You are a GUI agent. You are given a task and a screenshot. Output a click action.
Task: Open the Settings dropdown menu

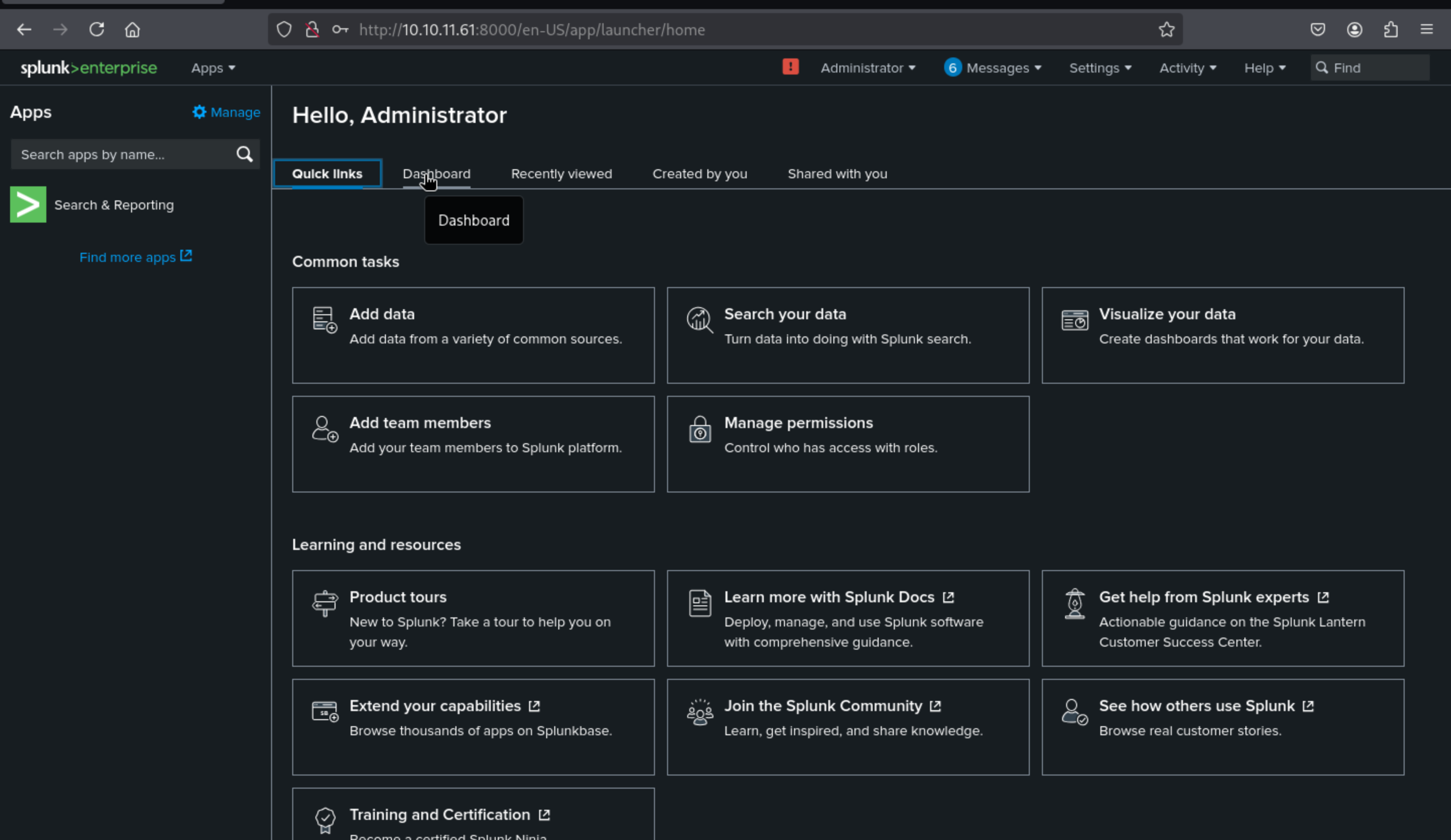1100,68
